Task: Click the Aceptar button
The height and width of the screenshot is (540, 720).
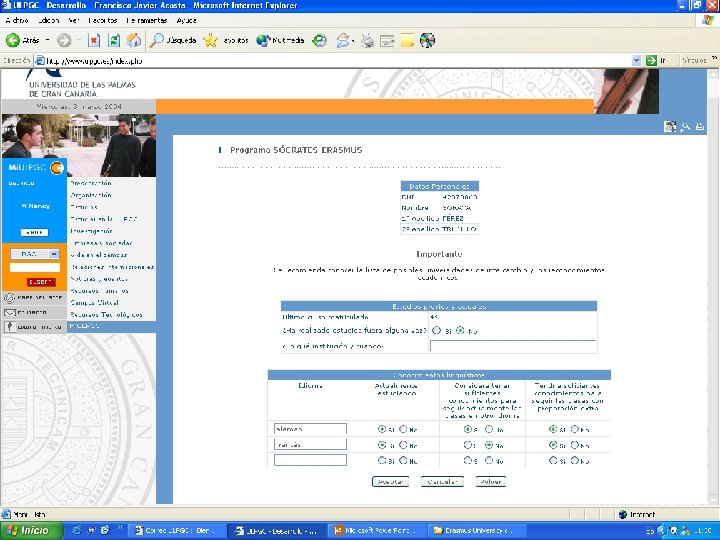Action: (390, 482)
